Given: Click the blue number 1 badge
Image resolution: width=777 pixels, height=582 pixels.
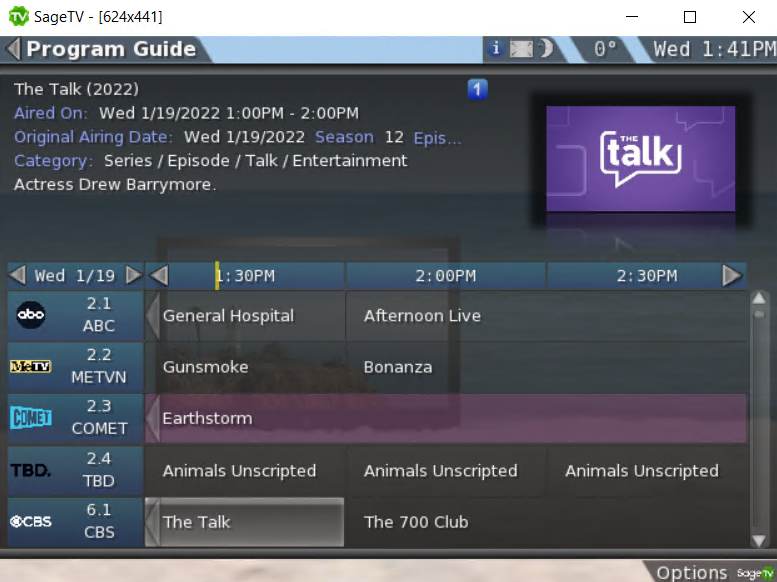Looking at the screenshot, I should pos(477,89).
